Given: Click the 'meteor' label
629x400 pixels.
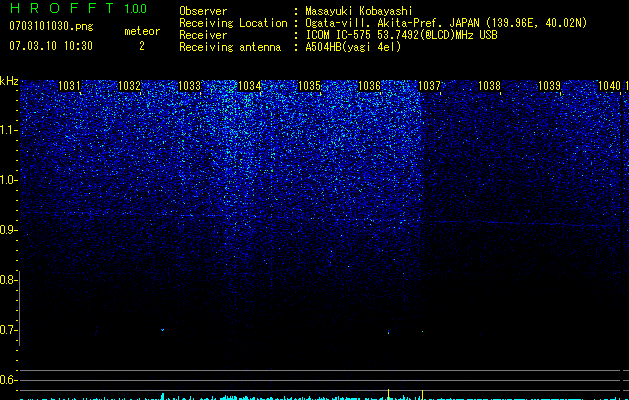Looking at the screenshot, I should tap(142, 31).
